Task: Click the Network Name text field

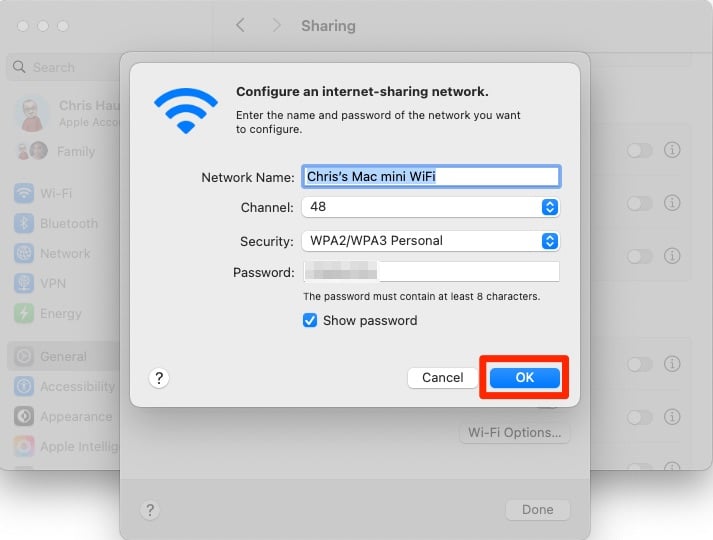Action: 431,177
